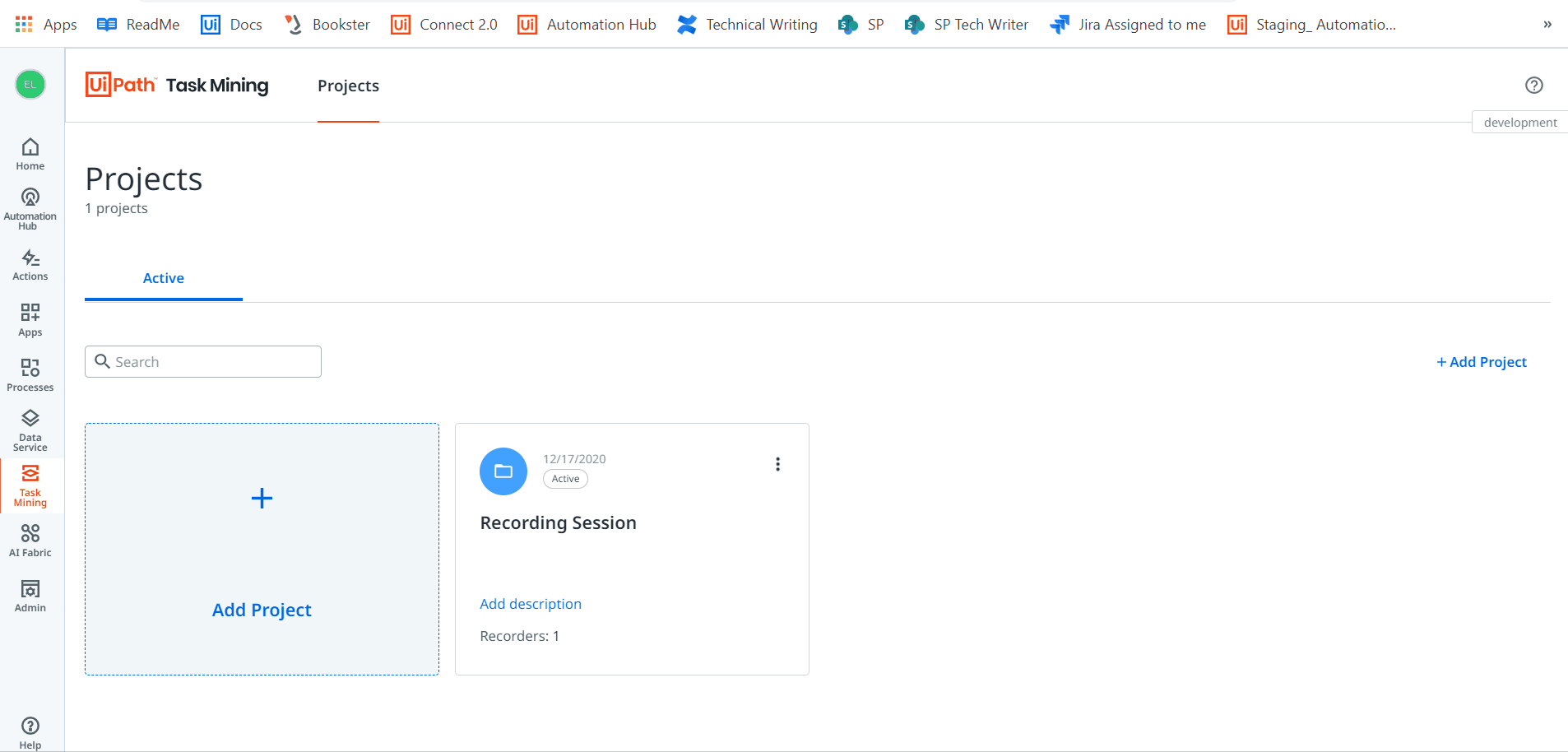Switch to the Active projects tab
Image resolution: width=1568 pixels, height=752 pixels.
pos(164,278)
